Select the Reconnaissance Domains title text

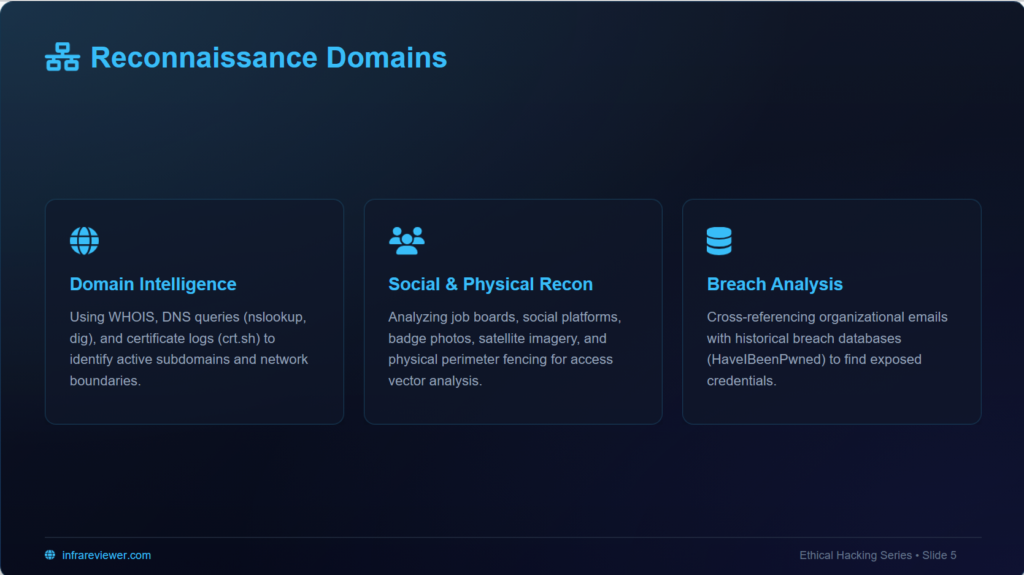point(268,58)
